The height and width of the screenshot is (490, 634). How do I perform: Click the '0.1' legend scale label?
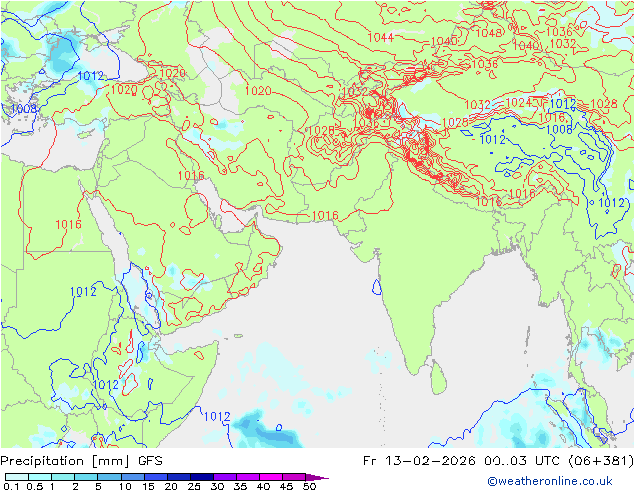[11, 486]
